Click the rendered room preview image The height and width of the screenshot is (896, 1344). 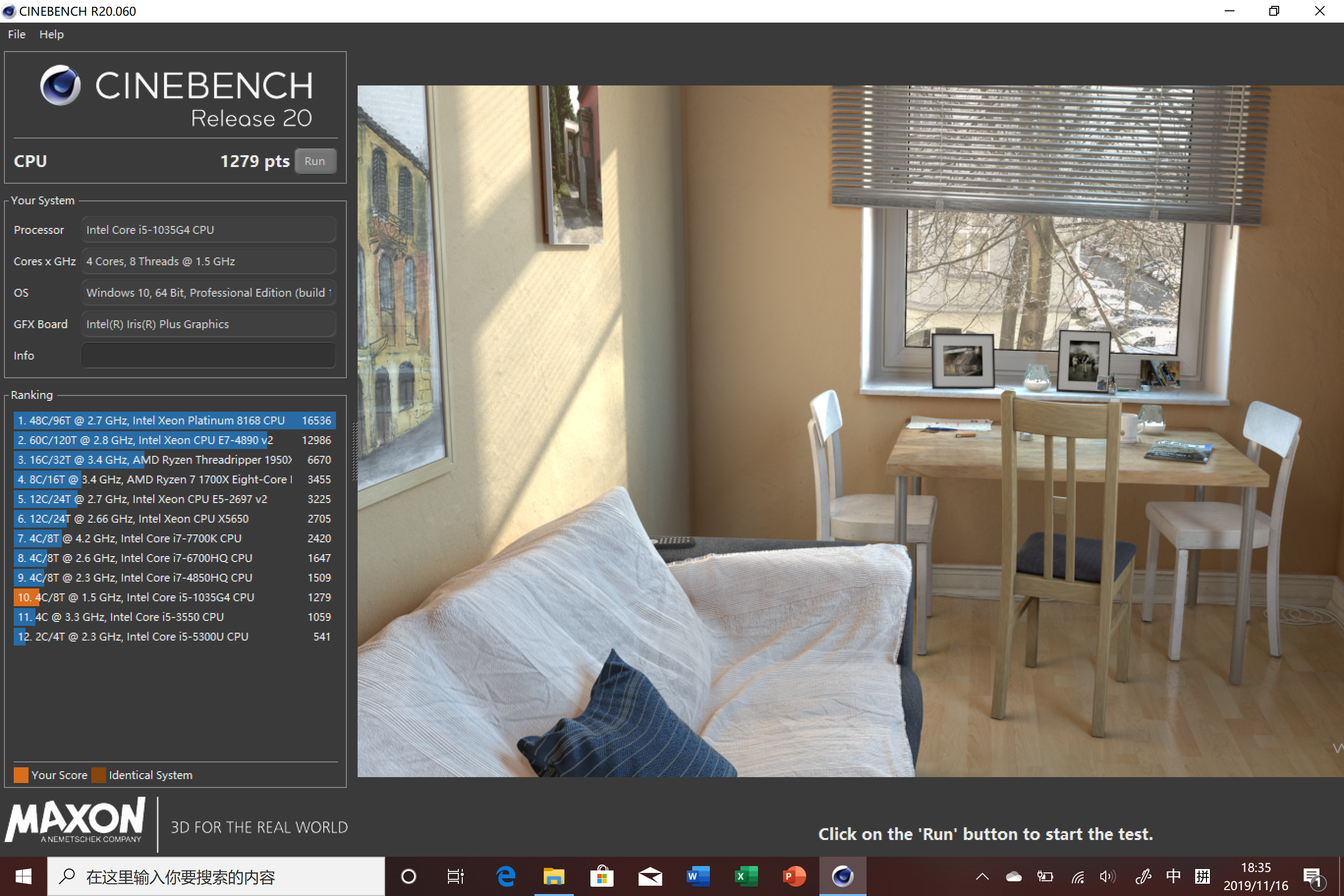[850, 431]
